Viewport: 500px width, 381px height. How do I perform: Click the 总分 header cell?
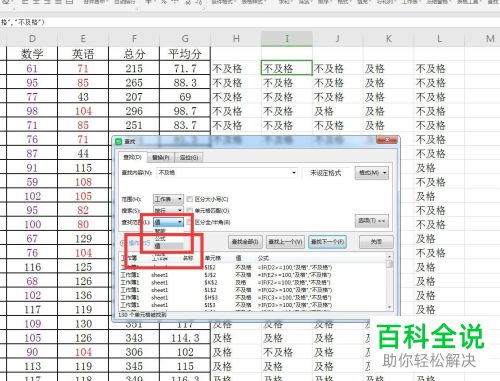point(134,54)
